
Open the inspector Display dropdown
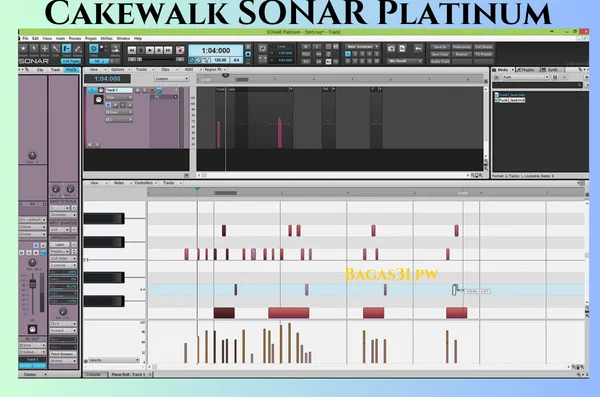click(33, 374)
